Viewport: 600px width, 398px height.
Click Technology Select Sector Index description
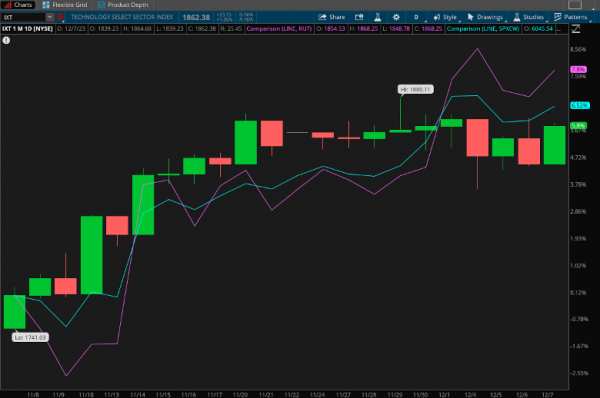pos(122,17)
